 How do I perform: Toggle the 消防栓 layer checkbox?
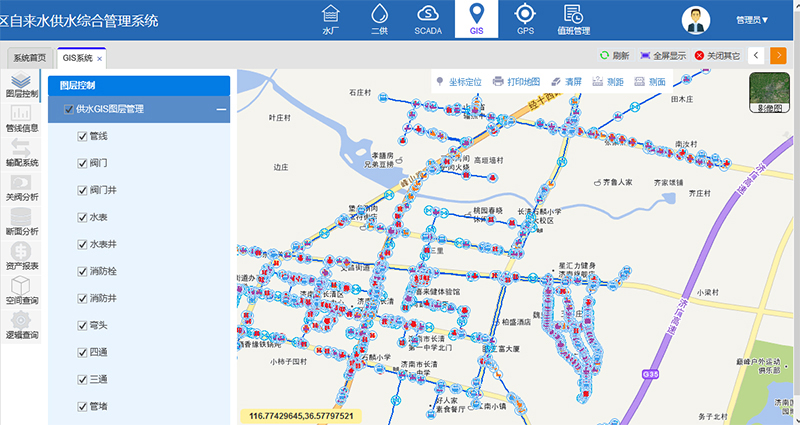[83, 271]
